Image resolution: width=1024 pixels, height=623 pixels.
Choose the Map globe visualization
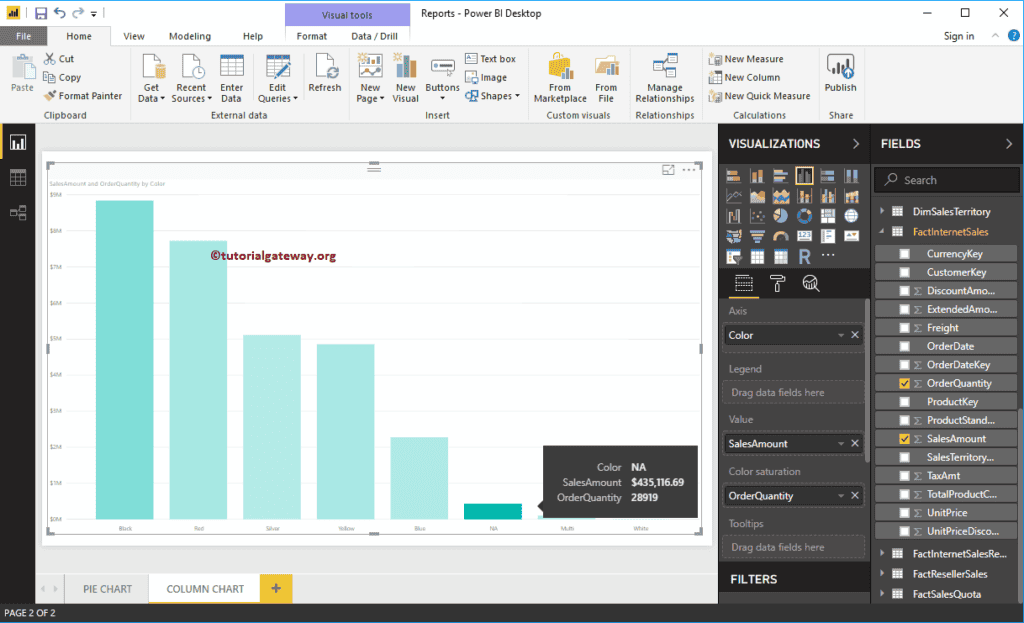(x=851, y=216)
